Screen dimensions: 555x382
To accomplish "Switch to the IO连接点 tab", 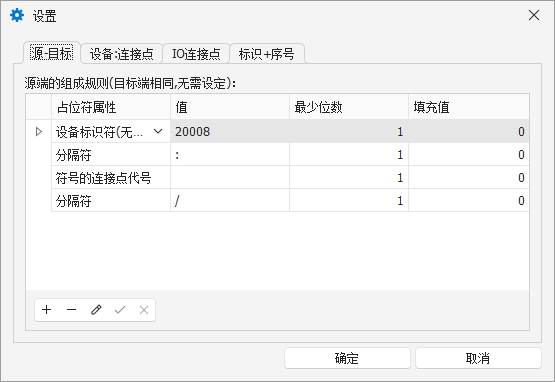I will click(196, 54).
